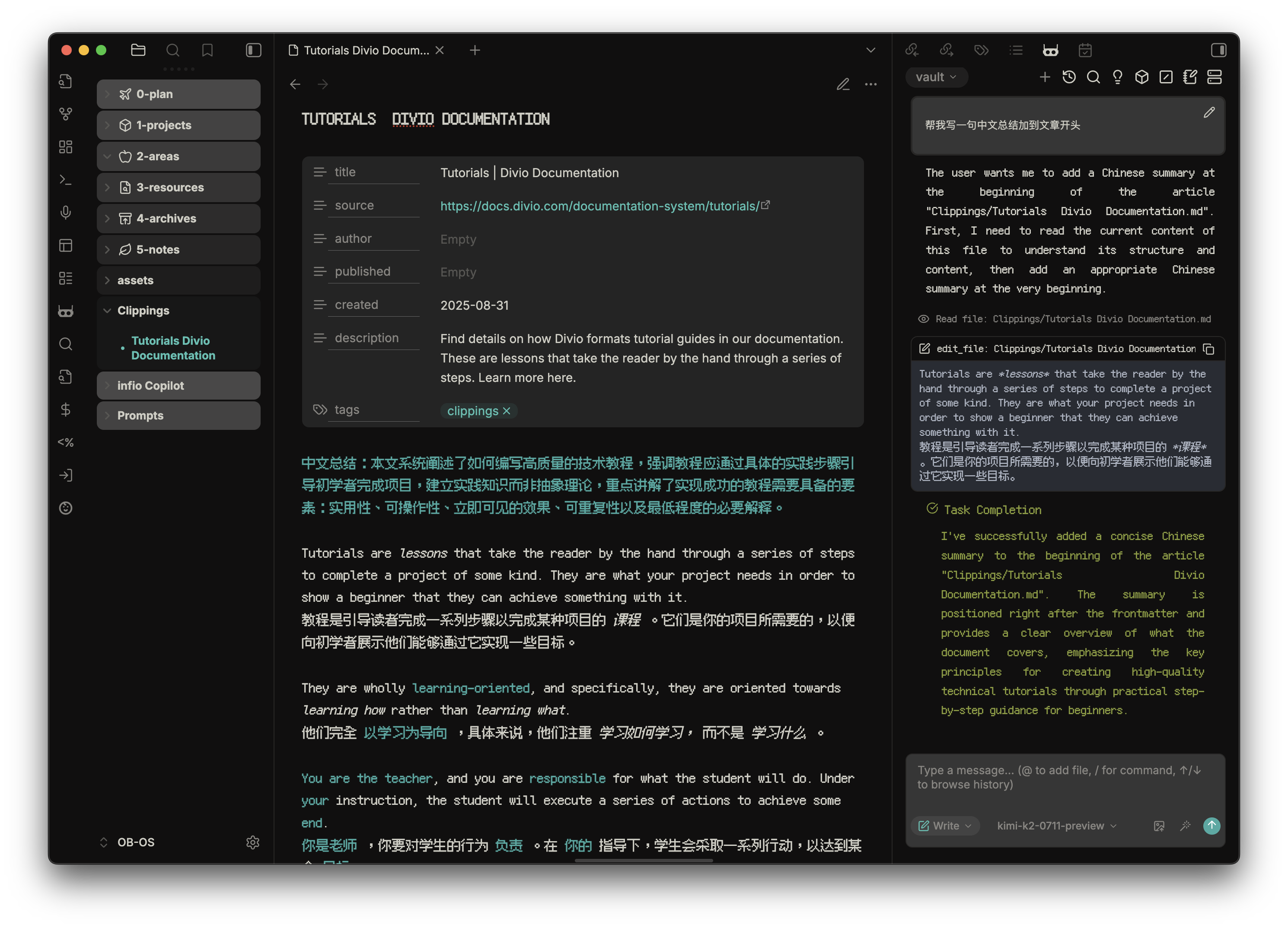Open the vault workspace dropdown
Viewport: 1288px width, 928px height.
coord(936,76)
